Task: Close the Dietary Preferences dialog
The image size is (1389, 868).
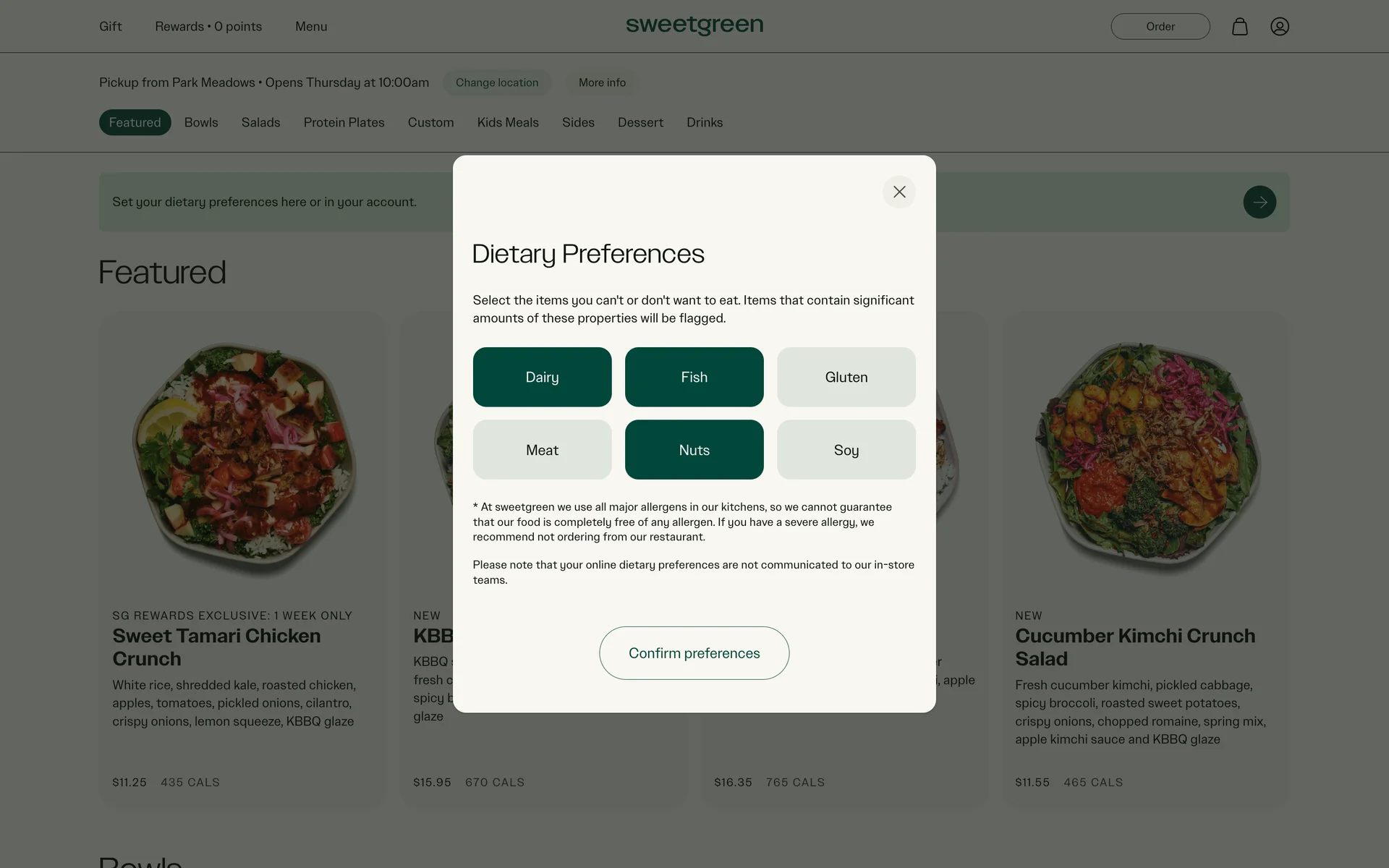Action: [899, 192]
